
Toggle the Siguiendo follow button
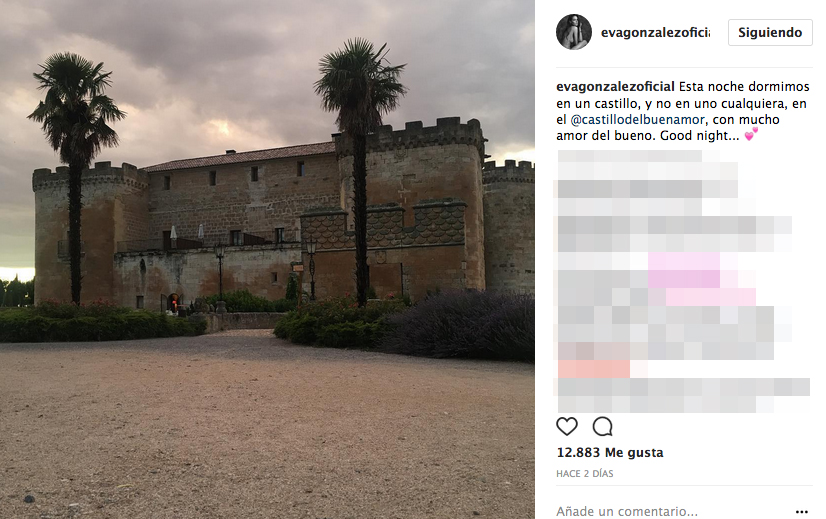(x=770, y=33)
